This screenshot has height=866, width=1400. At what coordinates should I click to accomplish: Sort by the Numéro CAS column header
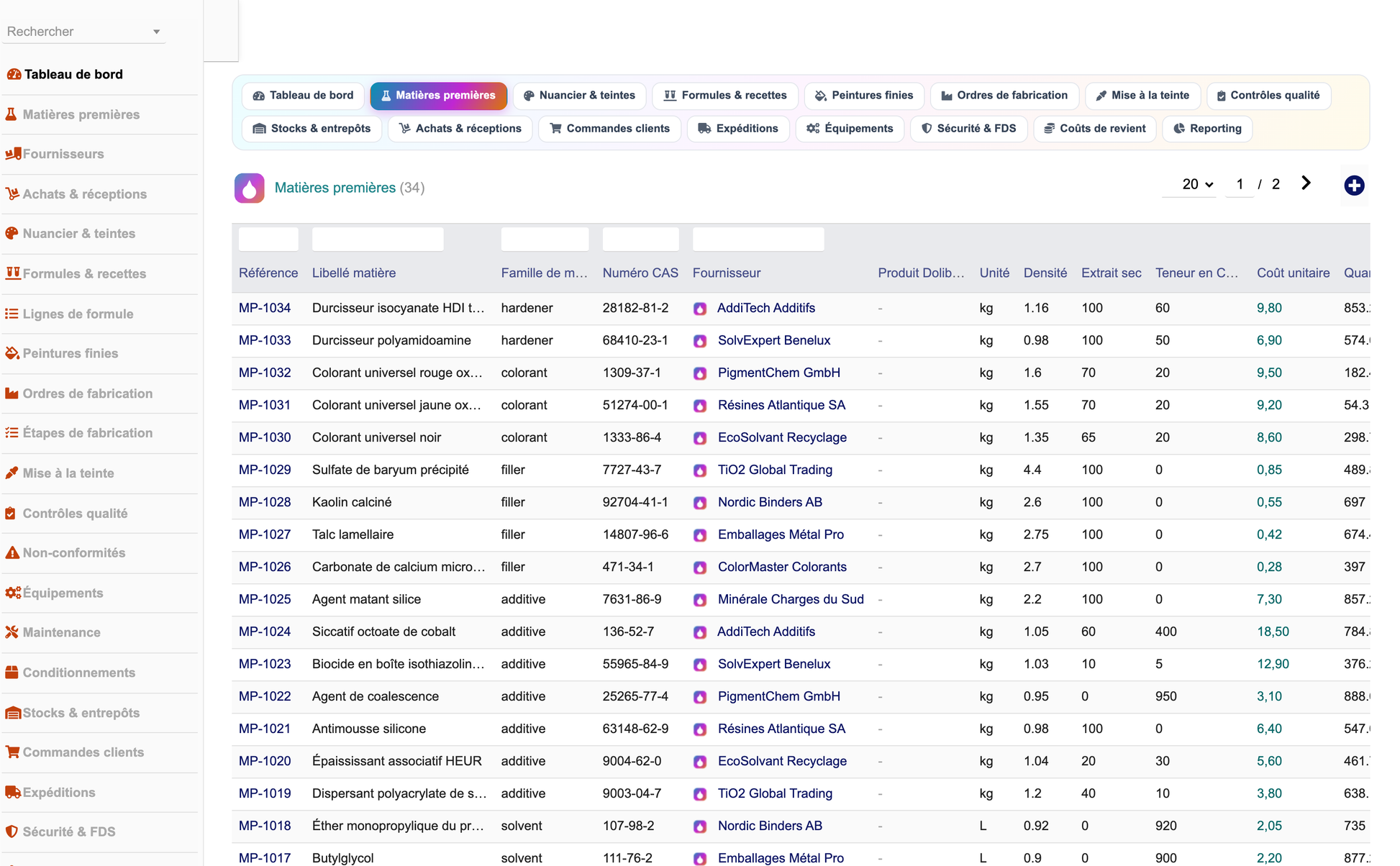(640, 273)
